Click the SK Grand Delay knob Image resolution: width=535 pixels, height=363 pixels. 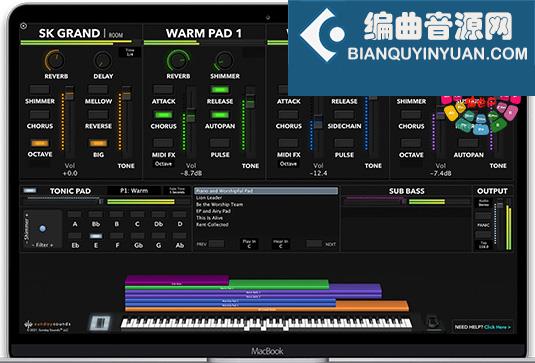tap(102, 61)
